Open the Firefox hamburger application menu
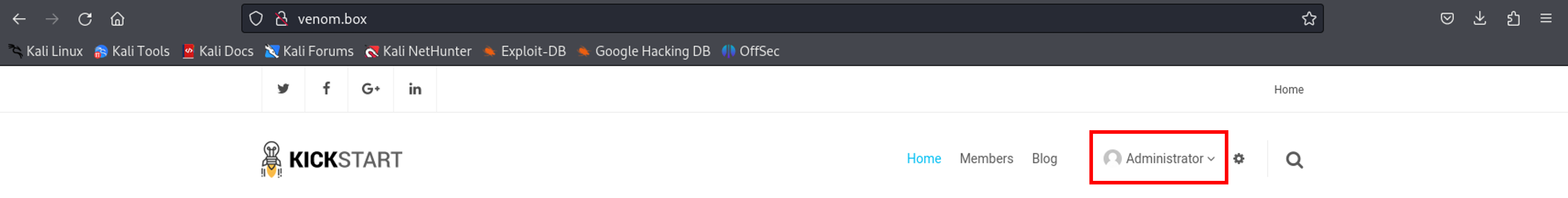The height and width of the screenshot is (198, 1568). [x=1546, y=19]
